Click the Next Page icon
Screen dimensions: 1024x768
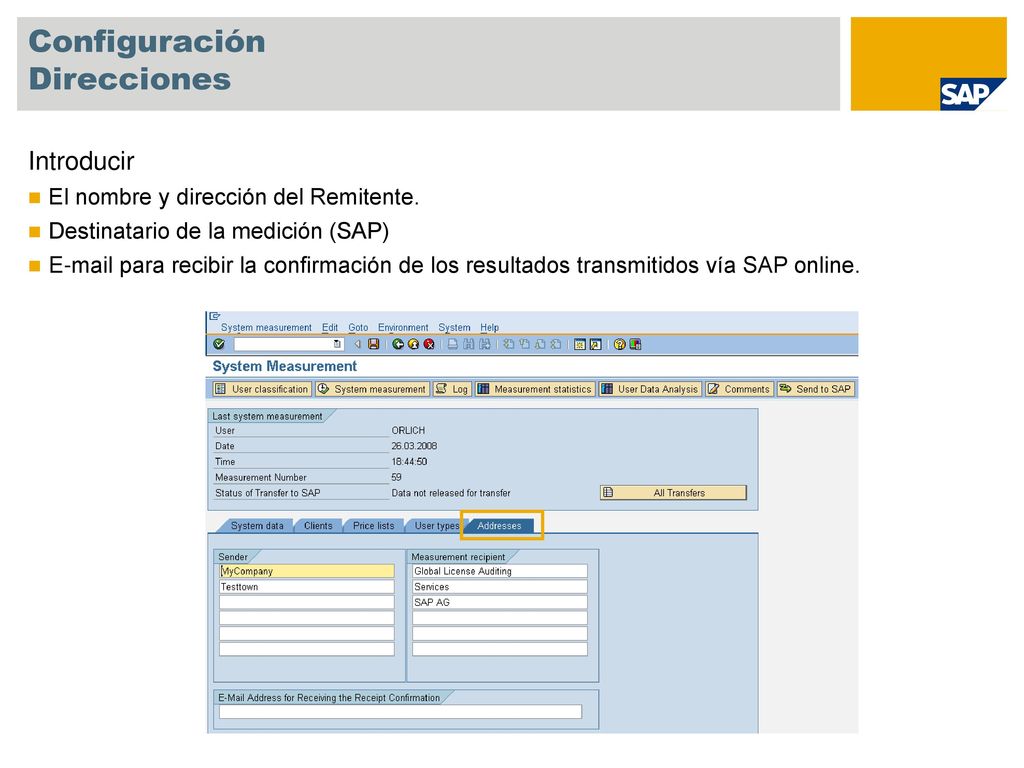[540, 344]
